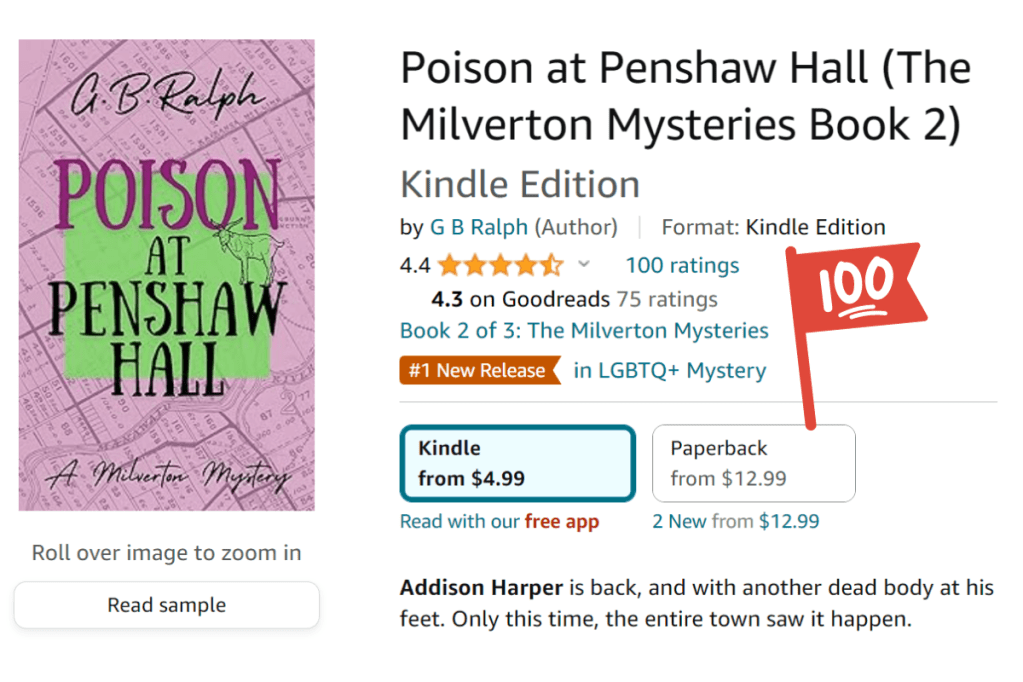Open the star rating breakdown dropdown
1023x682 pixels.
[x=585, y=264]
